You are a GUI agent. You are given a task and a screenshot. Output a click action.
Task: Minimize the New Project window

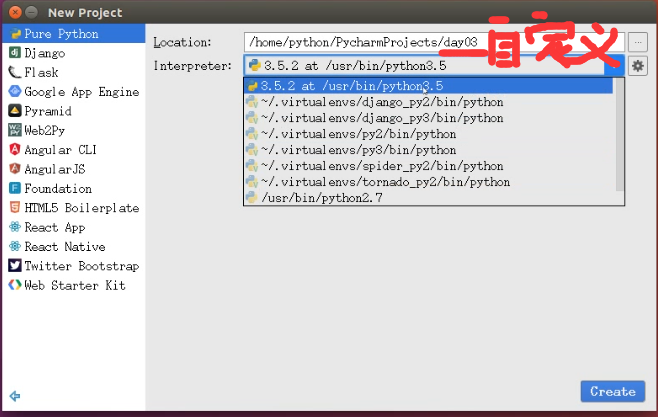31,13
